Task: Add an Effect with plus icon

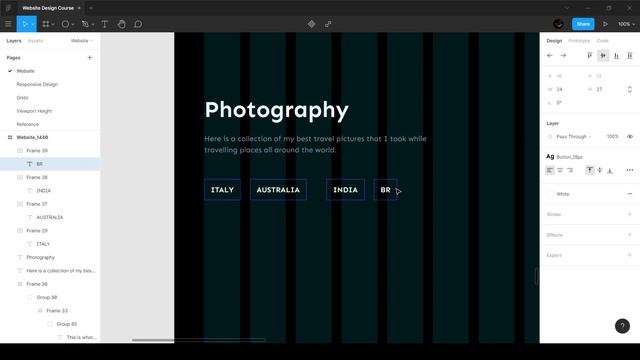Action: pyautogui.click(x=629, y=235)
